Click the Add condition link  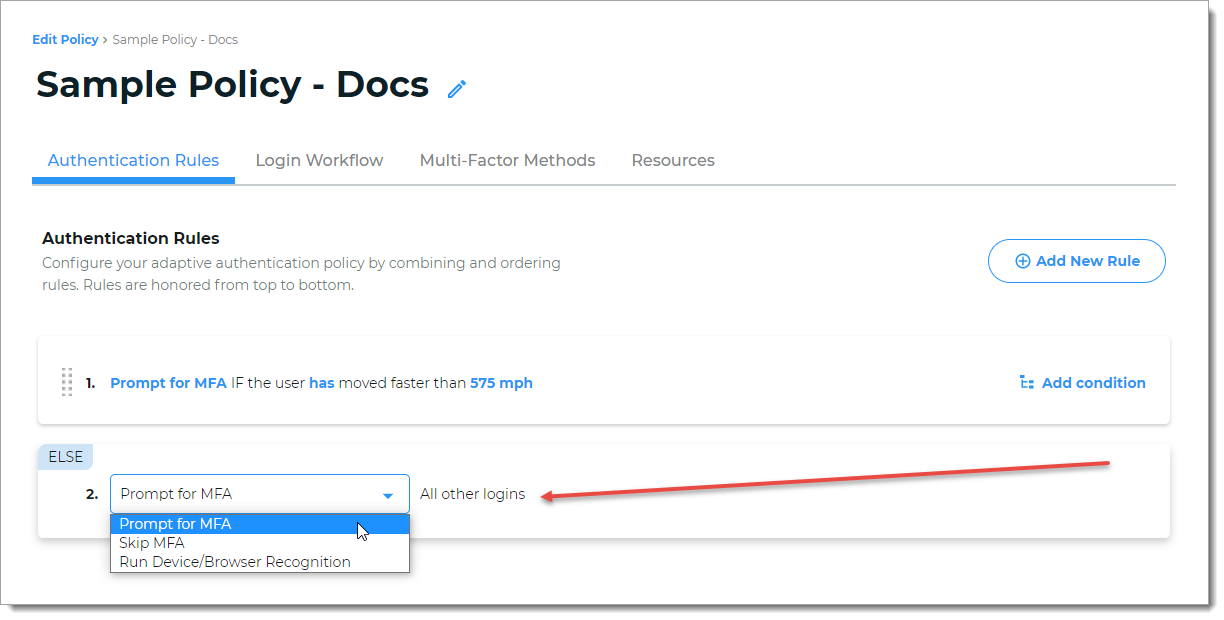pyautogui.click(x=1082, y=383)
